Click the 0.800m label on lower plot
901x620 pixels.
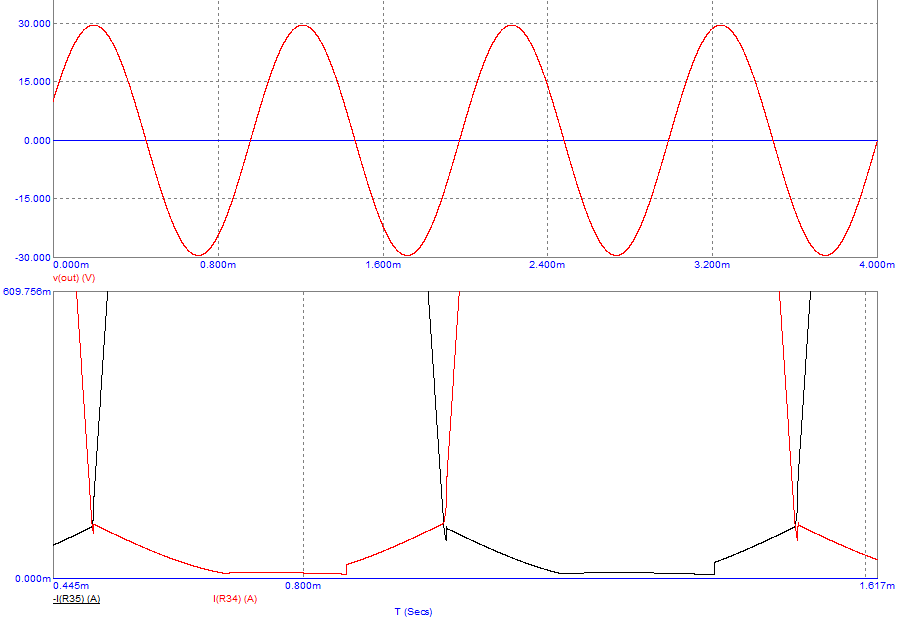tap(303, 586)
